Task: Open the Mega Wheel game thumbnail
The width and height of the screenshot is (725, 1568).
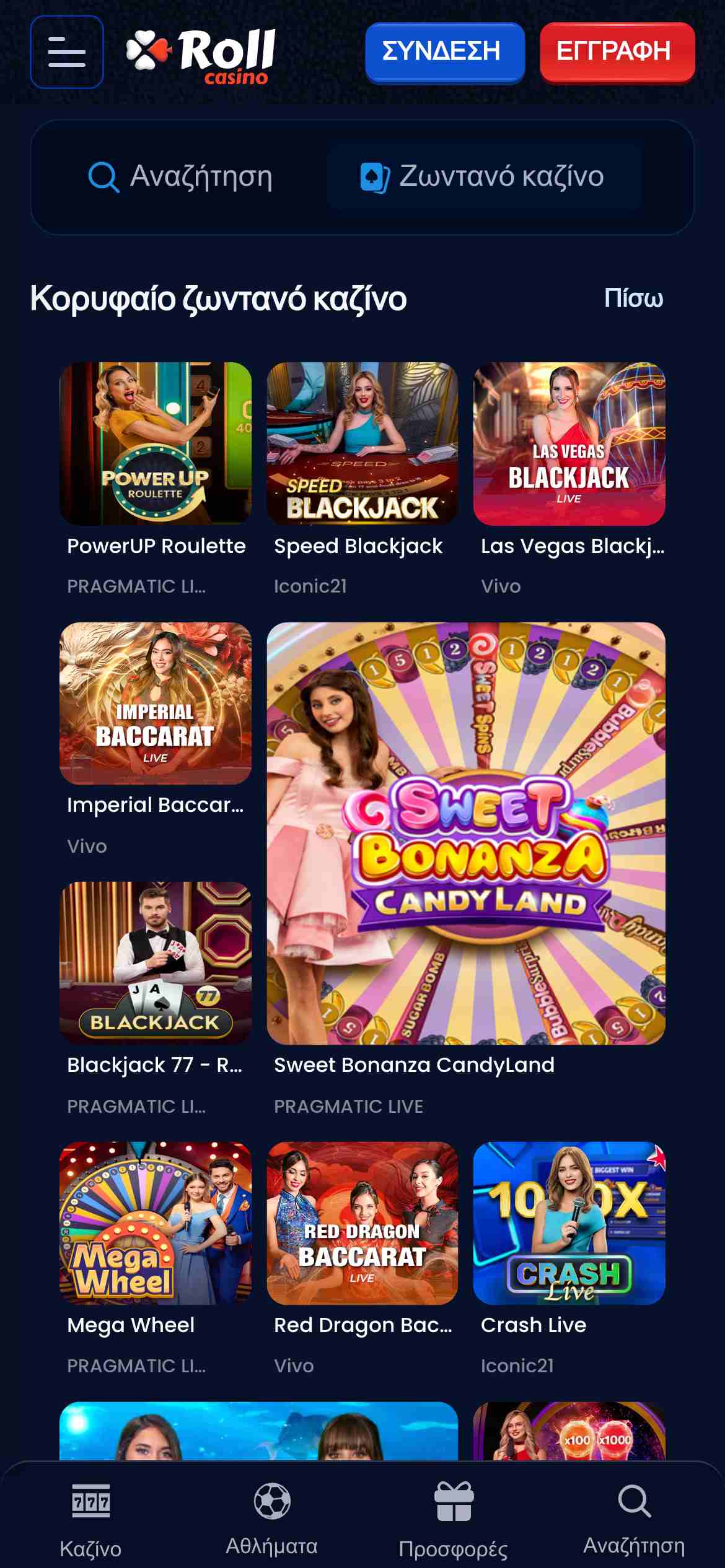Action: [156, 1224]
